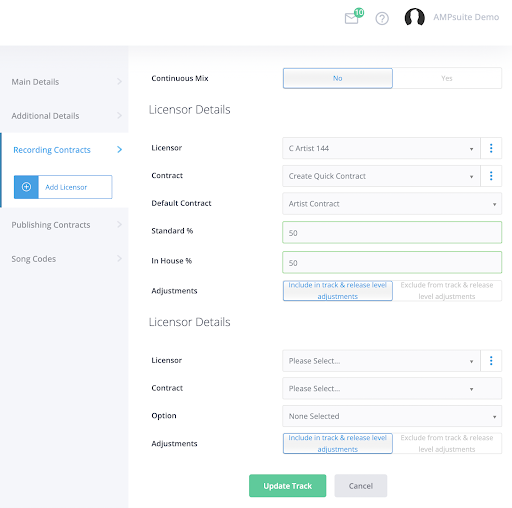
Task: Open the AMPsuite Demo user avatar
Action: (414, 17)
